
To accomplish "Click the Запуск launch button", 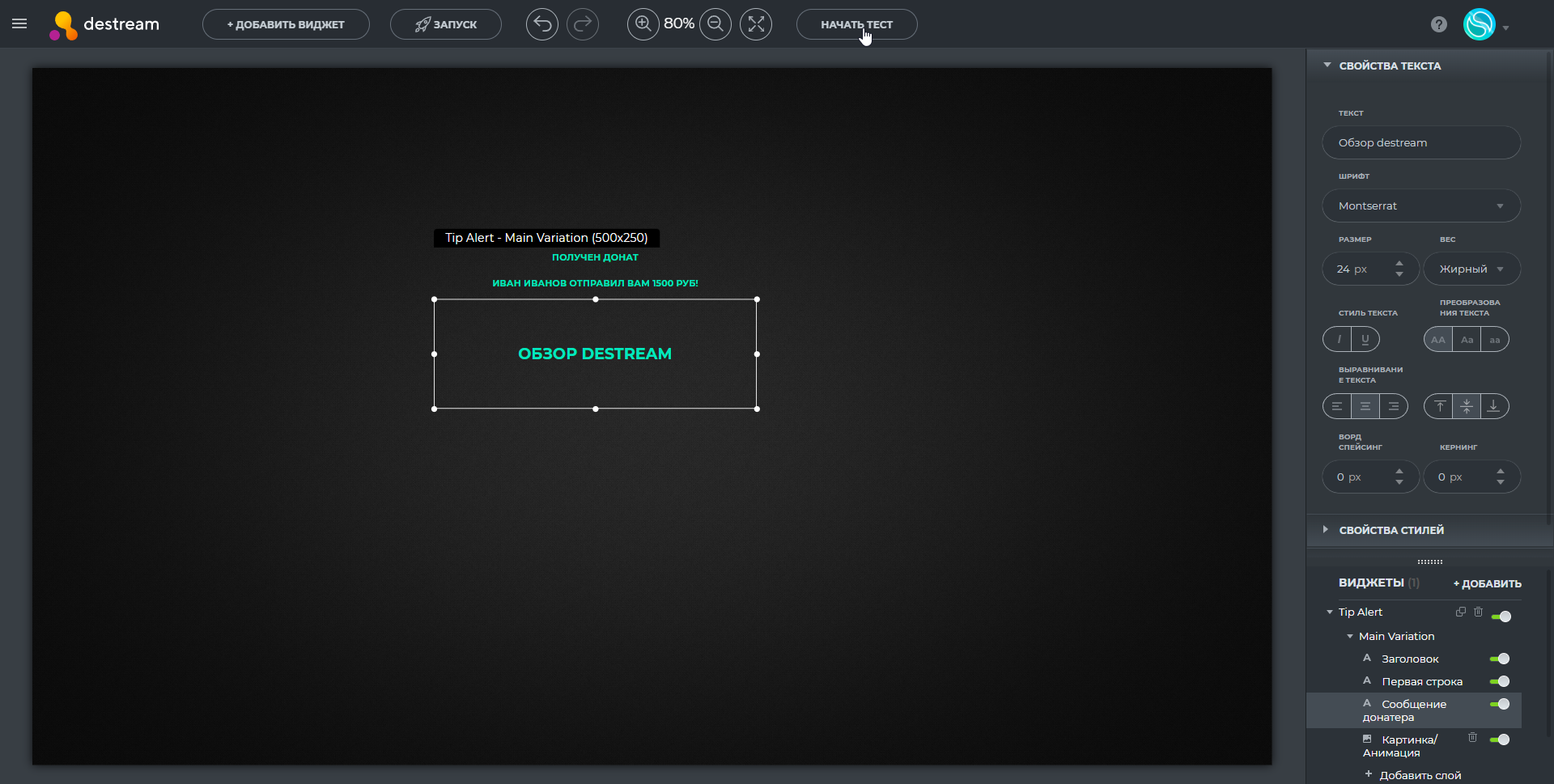I will (x=446, y=24).
